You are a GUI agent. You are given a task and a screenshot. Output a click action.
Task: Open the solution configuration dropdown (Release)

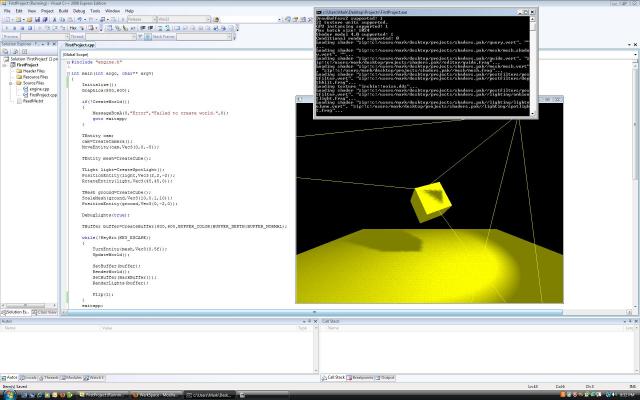pyautogui.click(x=142, y=19)
